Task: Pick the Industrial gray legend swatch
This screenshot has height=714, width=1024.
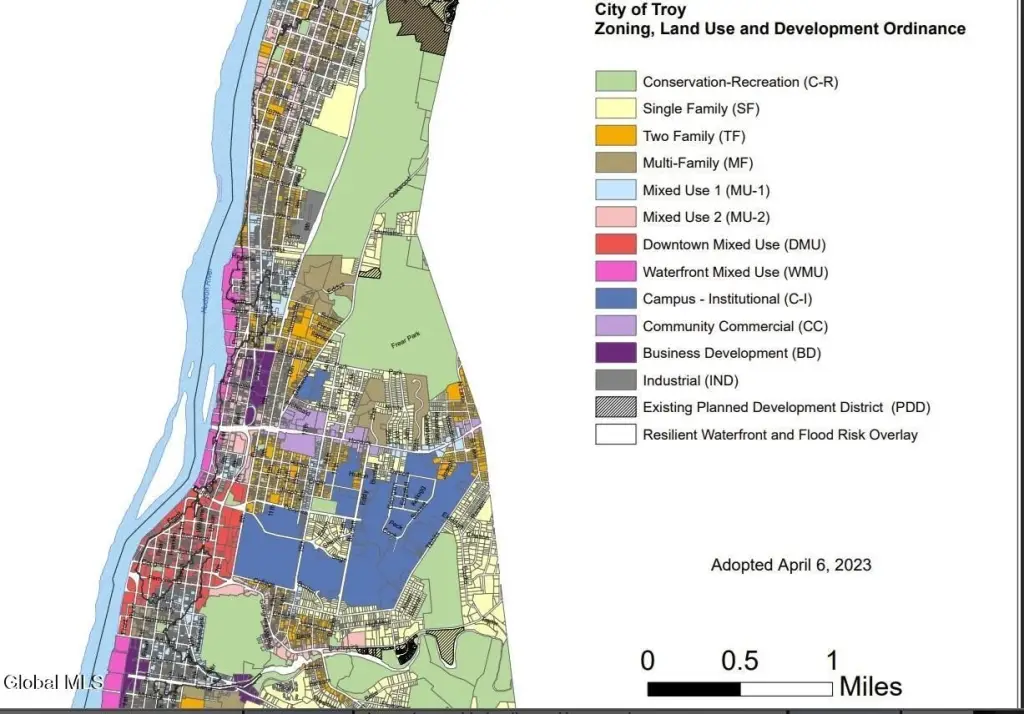Action: coord(614,380)
